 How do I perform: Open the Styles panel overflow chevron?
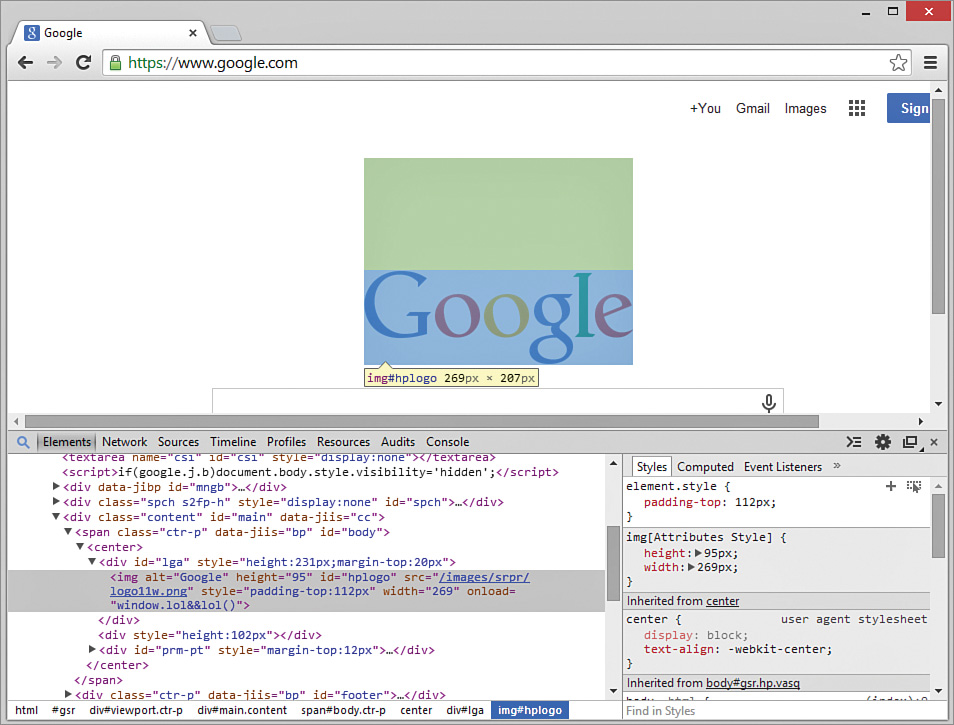point(836,466)
